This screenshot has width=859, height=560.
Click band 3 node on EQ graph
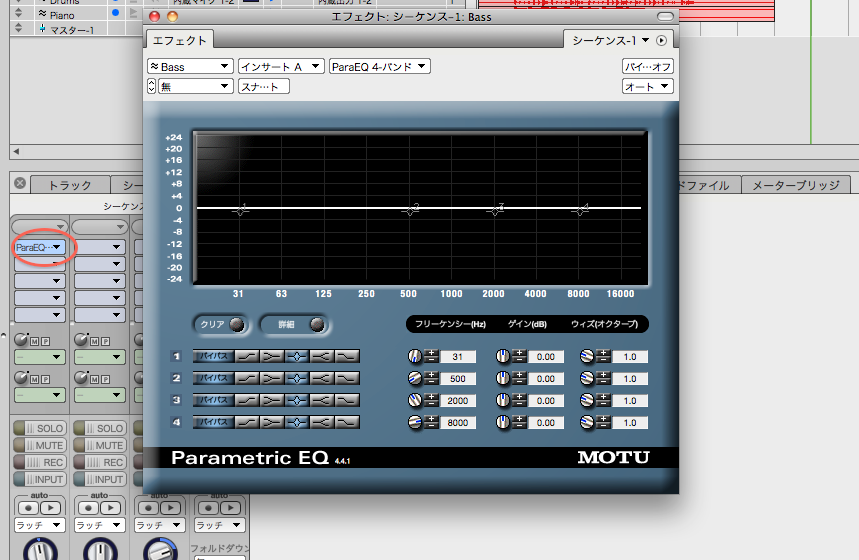(495, 210)
